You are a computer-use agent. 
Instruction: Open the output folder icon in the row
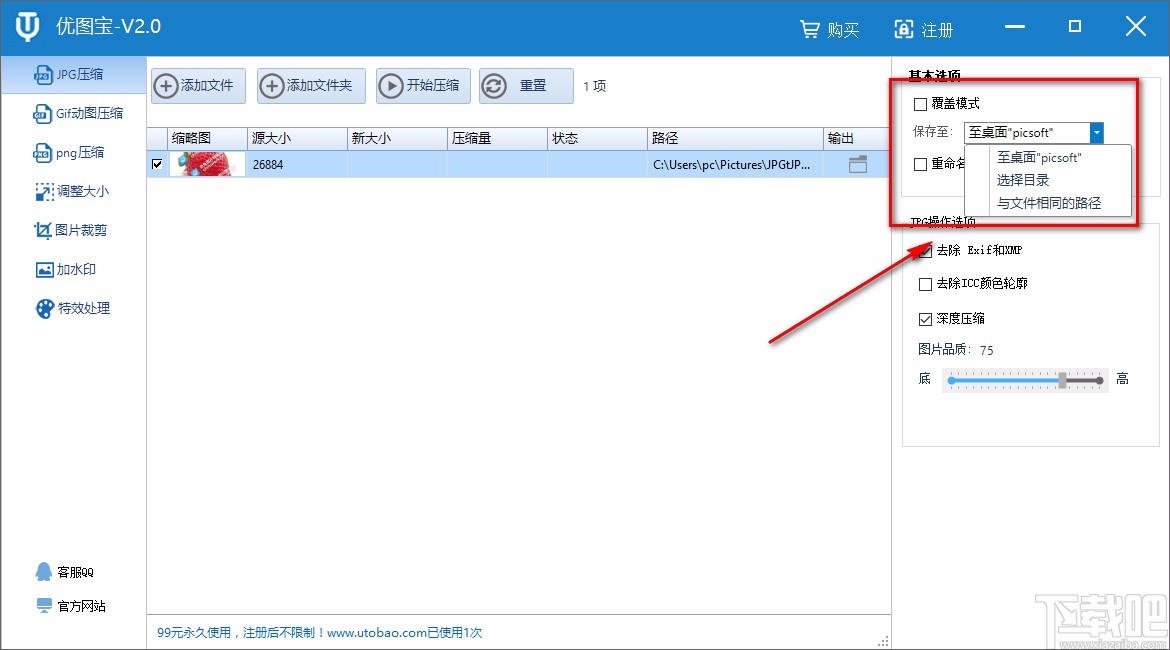pos(857,164)
